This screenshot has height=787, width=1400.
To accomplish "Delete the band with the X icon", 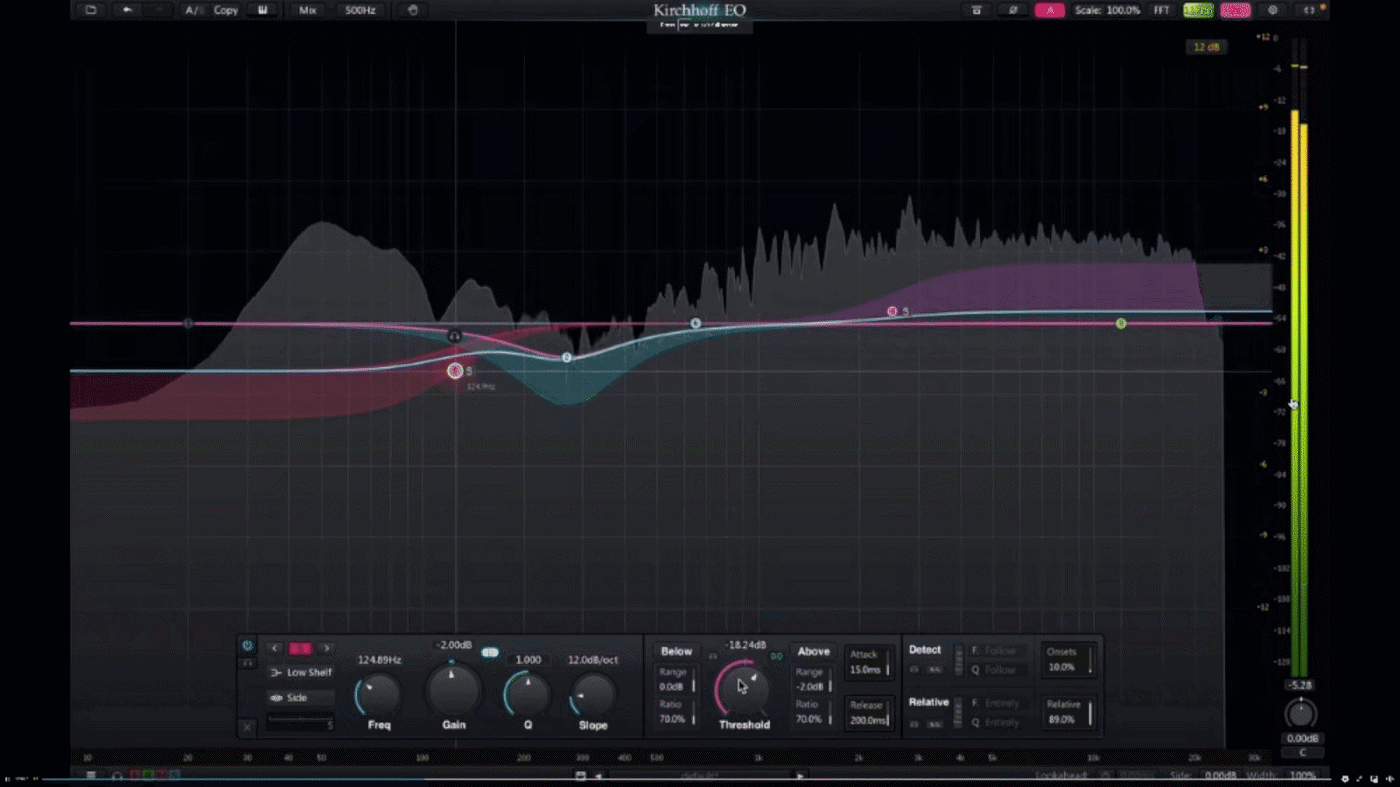I will pyautogui.click(x=248, y=727).
